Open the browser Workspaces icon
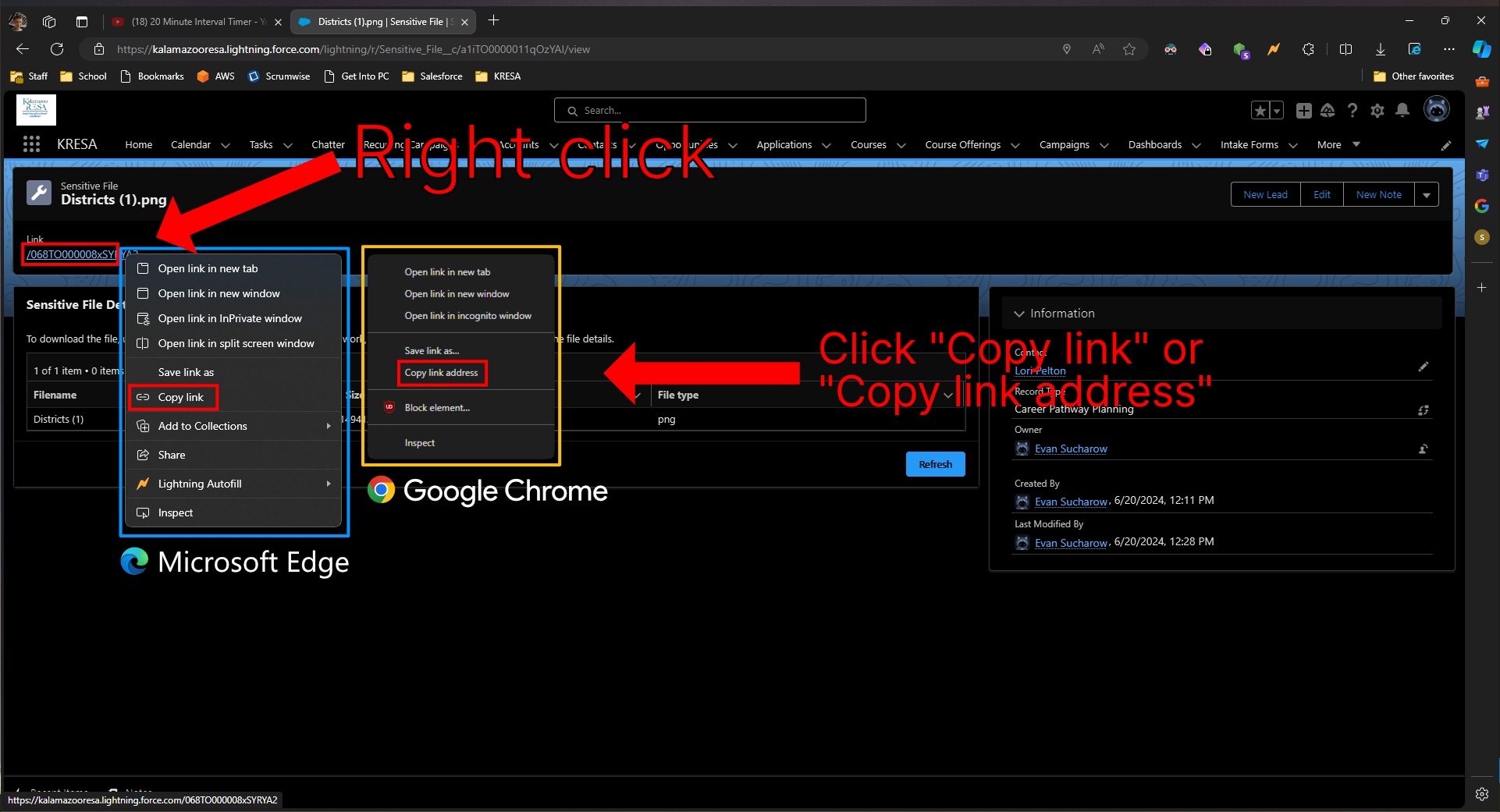The image size is (1500, 812). (49, 22)
